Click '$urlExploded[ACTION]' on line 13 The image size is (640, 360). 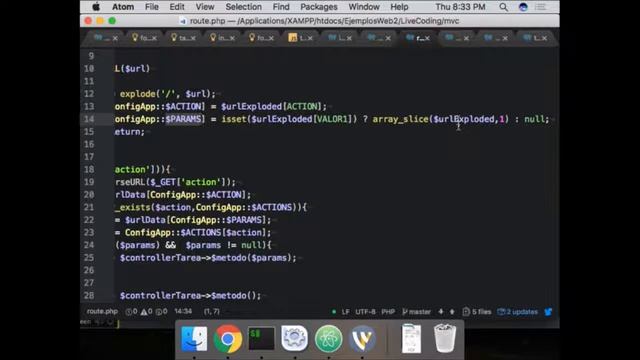(271, 107)
